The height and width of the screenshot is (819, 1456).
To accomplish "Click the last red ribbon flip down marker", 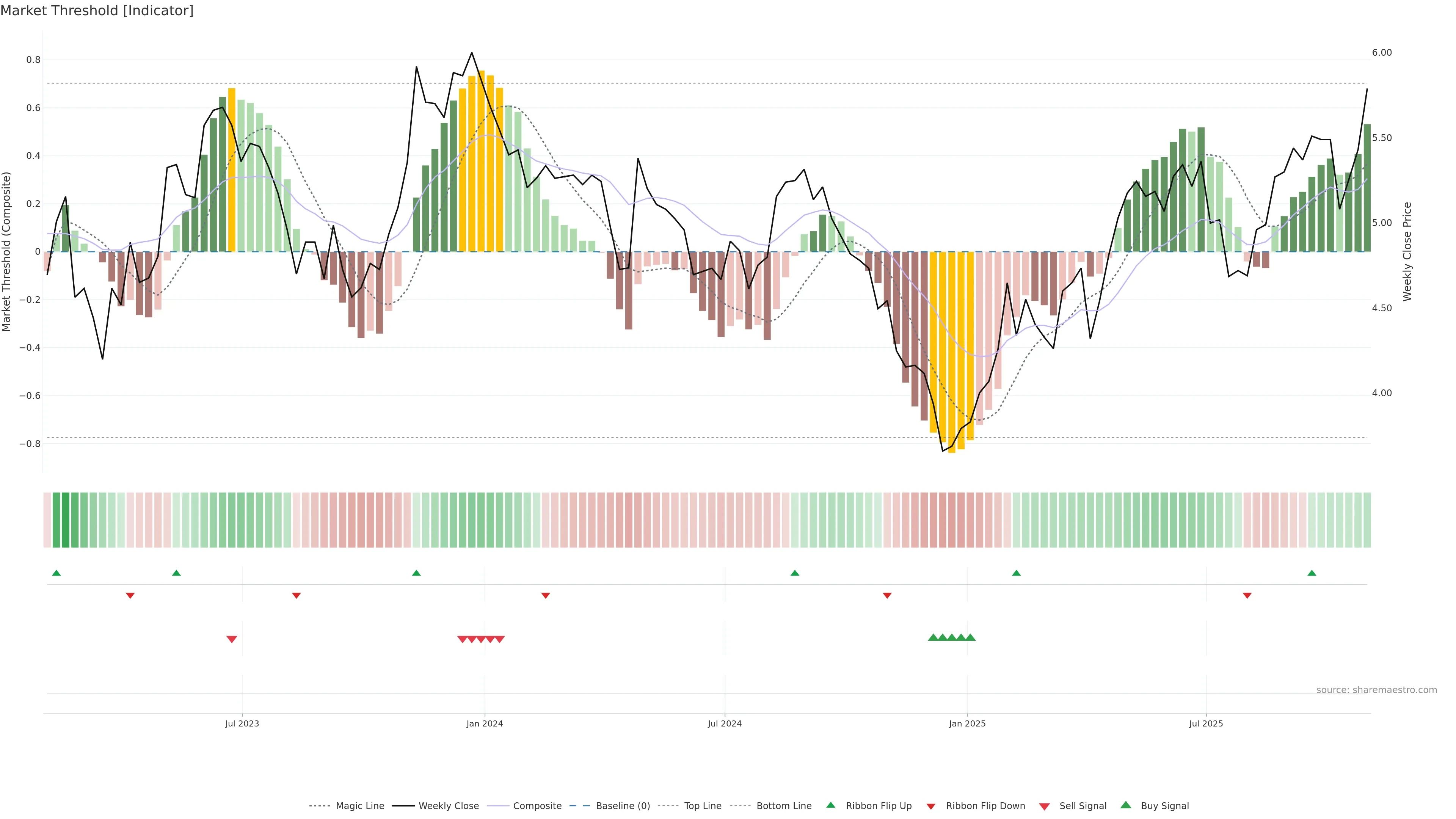I will click(x=1247, y=595).
